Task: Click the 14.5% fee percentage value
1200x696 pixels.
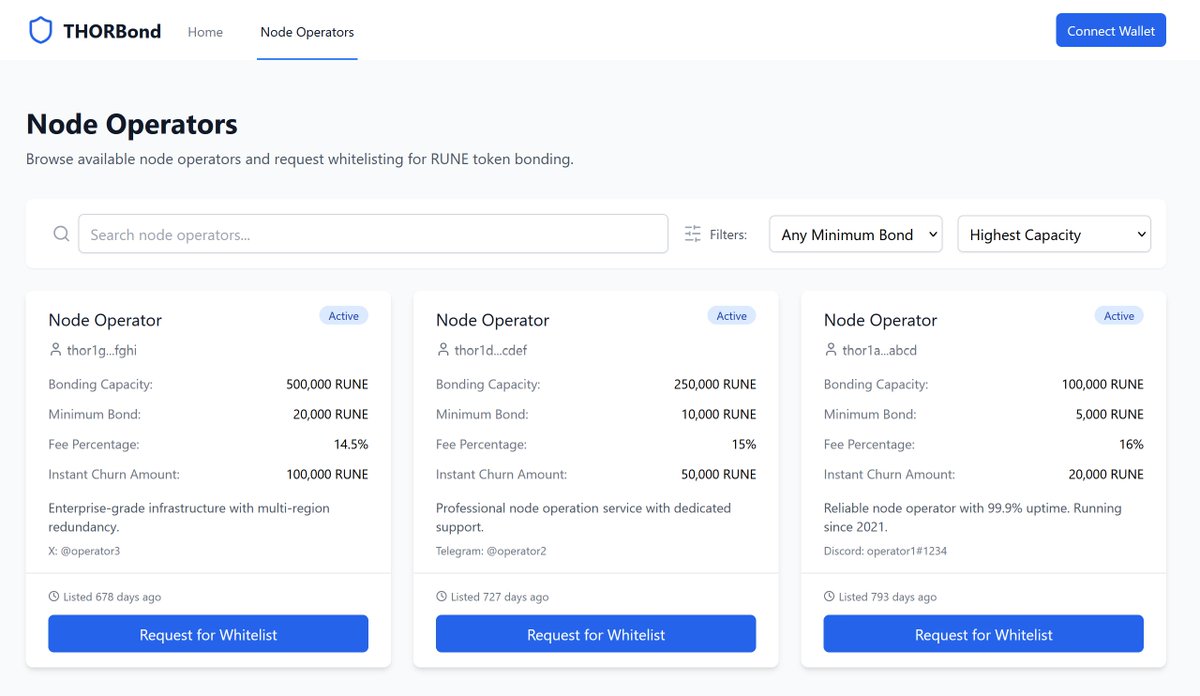Action: pos(351,444)
